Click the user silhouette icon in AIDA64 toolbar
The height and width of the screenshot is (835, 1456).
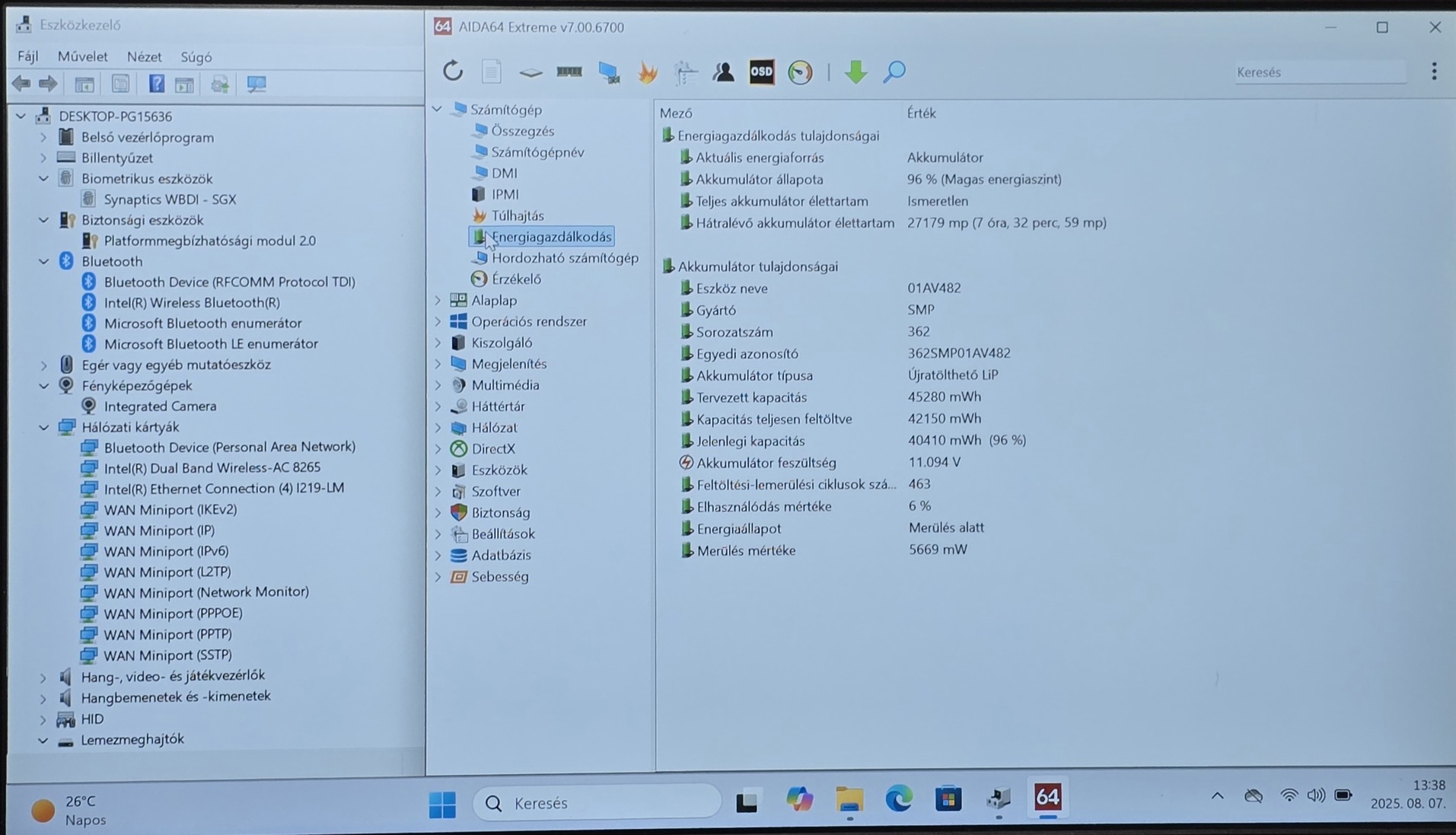pos(723,72)
